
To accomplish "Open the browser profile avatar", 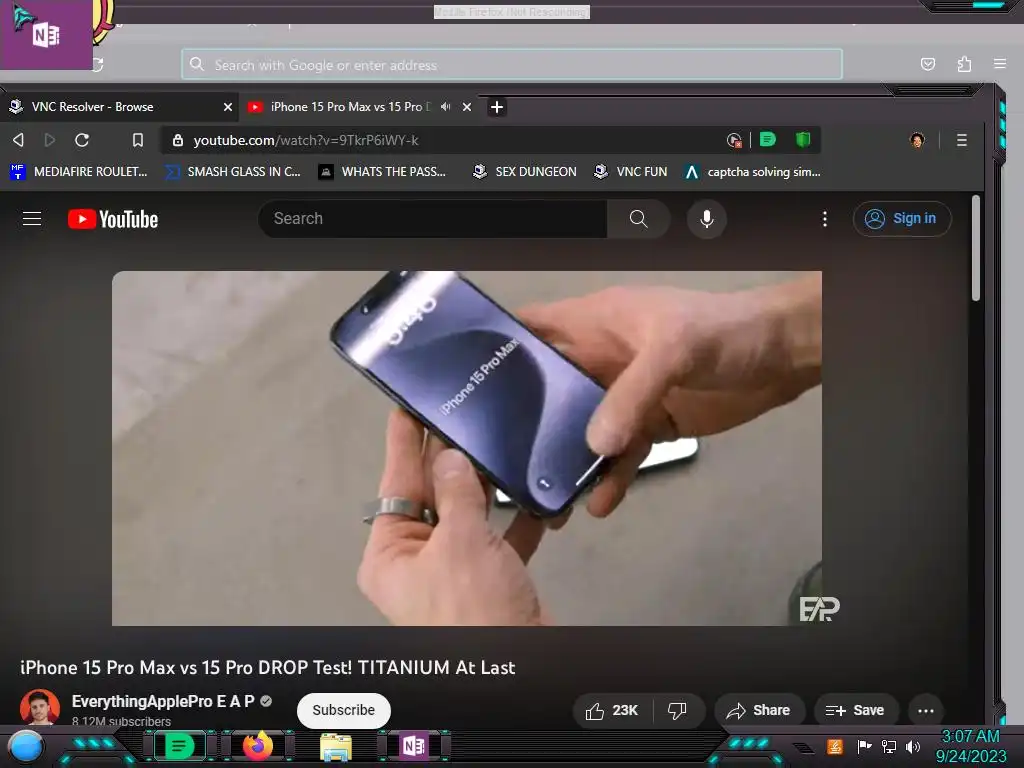I will coord(917,140).
